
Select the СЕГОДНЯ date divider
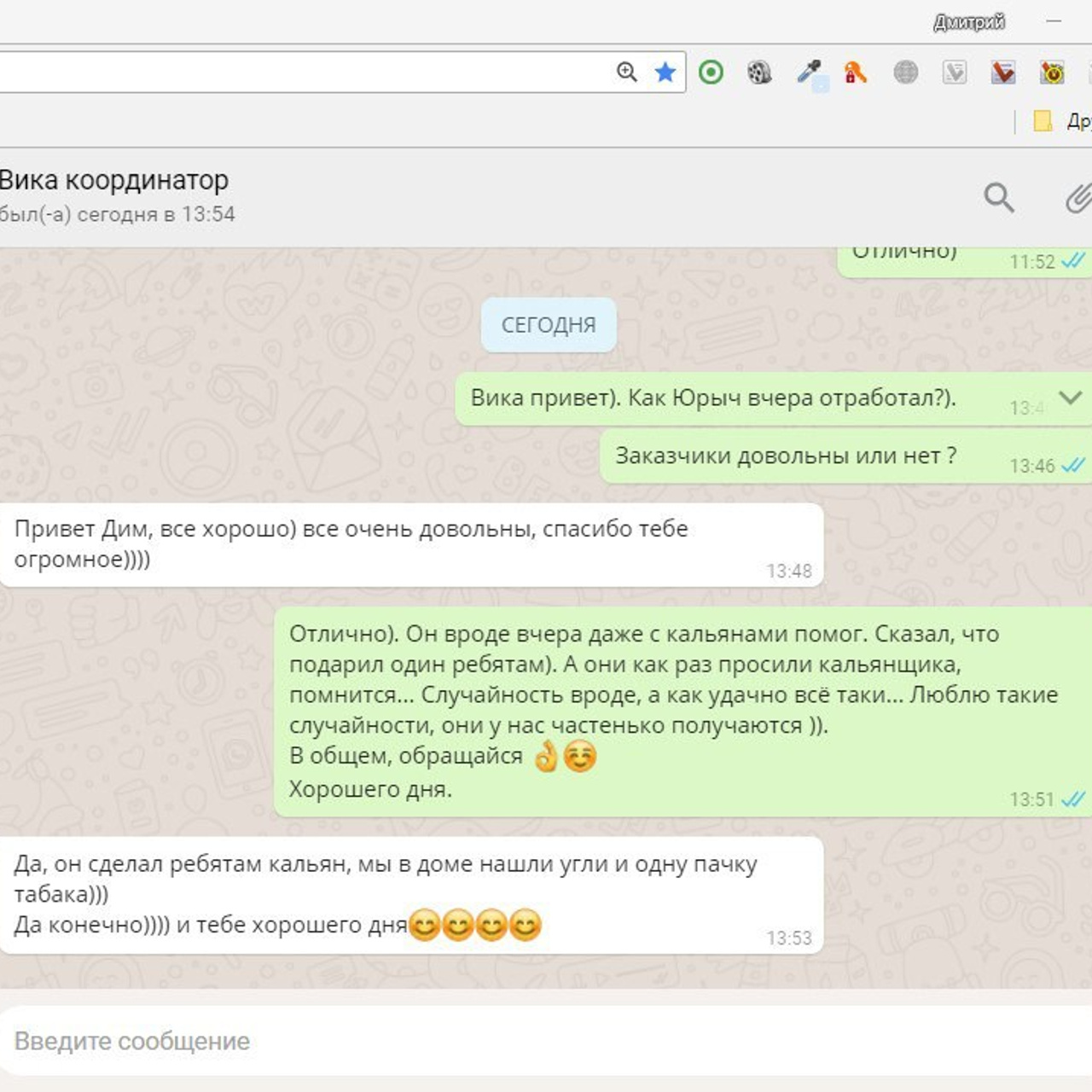(x=548, y=324)
